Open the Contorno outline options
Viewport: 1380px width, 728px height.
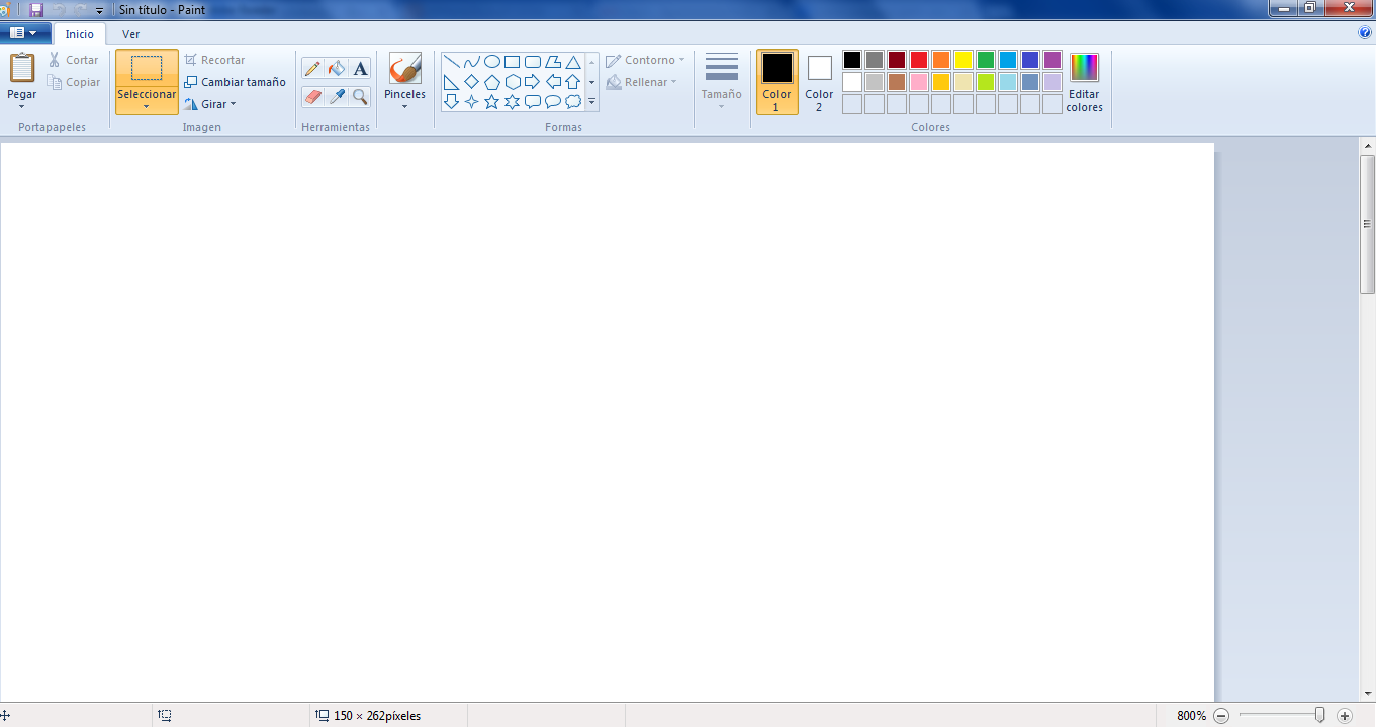(x=646, y=59)
